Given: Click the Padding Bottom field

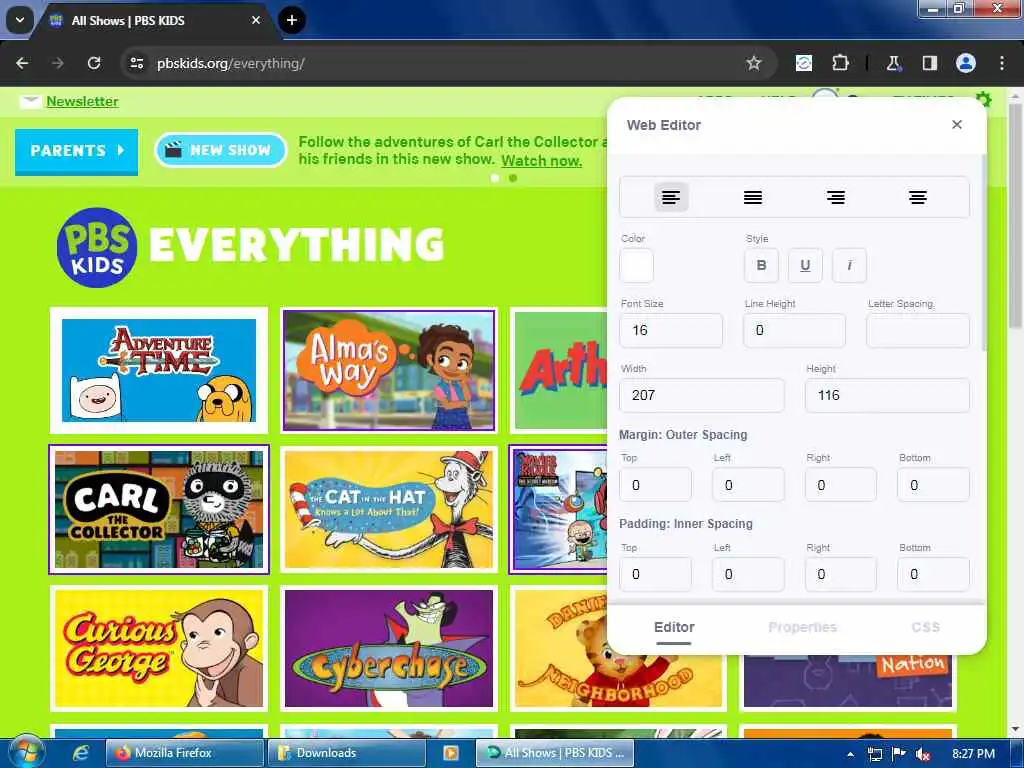Looking at the screenshot, I should [x=933, y=574].
